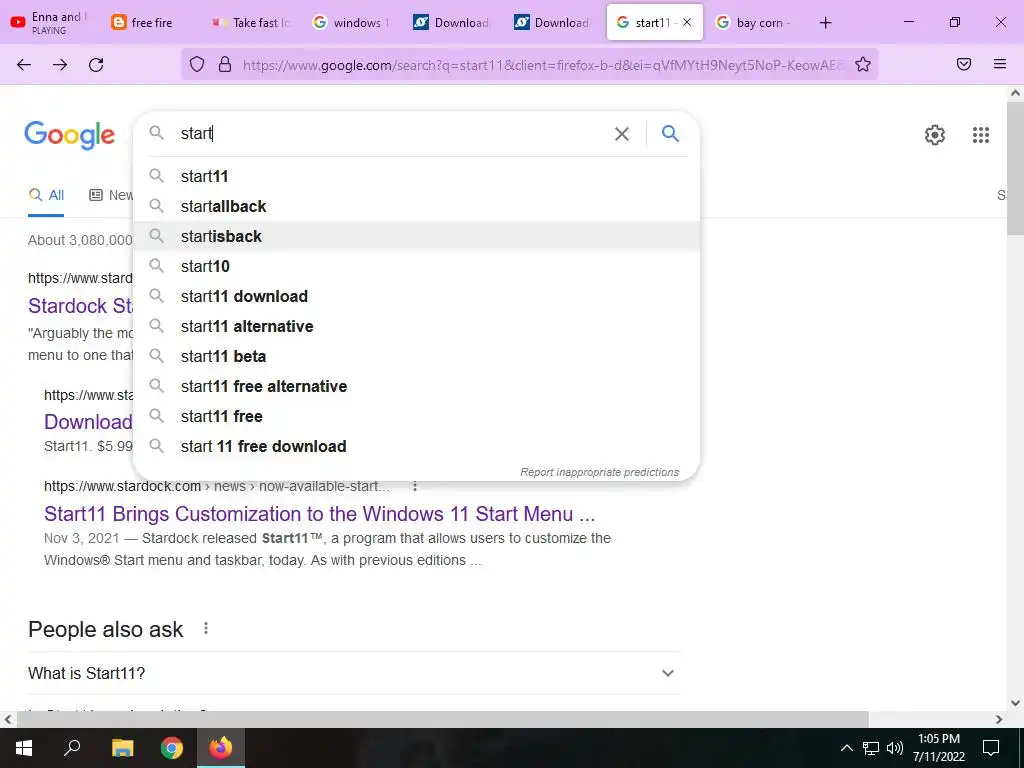Click the vertical page scrollbar thumb
Viewport: 1024px width, 768px height.
click(x=1016, y=168)
